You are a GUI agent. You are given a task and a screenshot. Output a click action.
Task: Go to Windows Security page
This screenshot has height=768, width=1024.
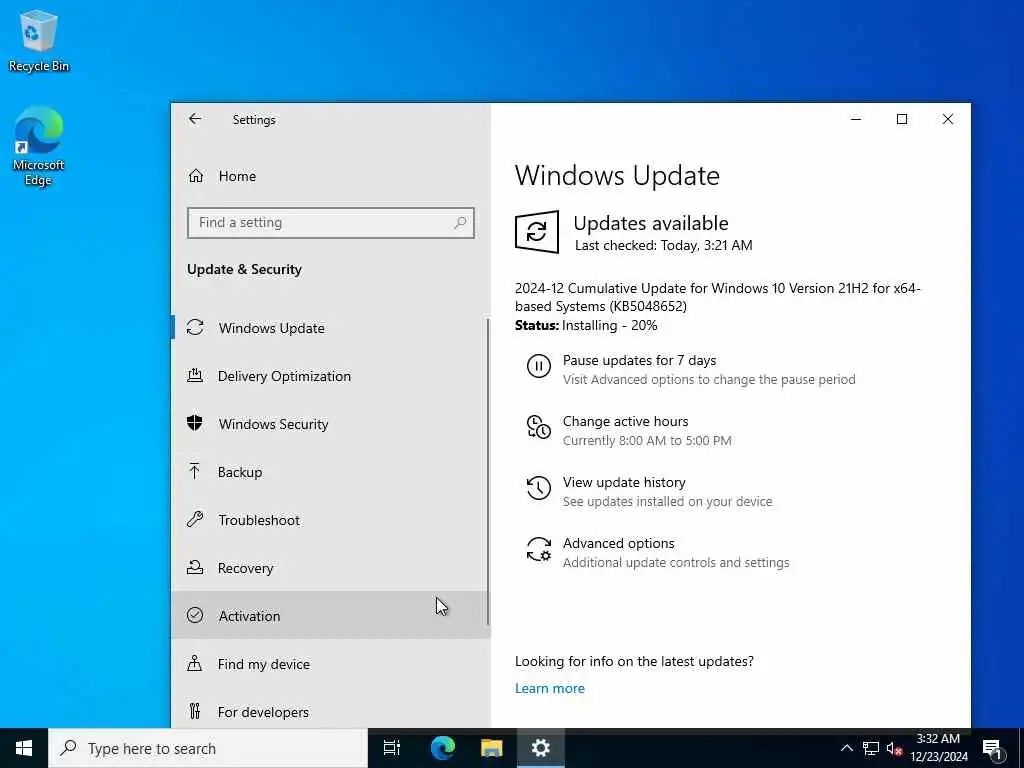330,424
